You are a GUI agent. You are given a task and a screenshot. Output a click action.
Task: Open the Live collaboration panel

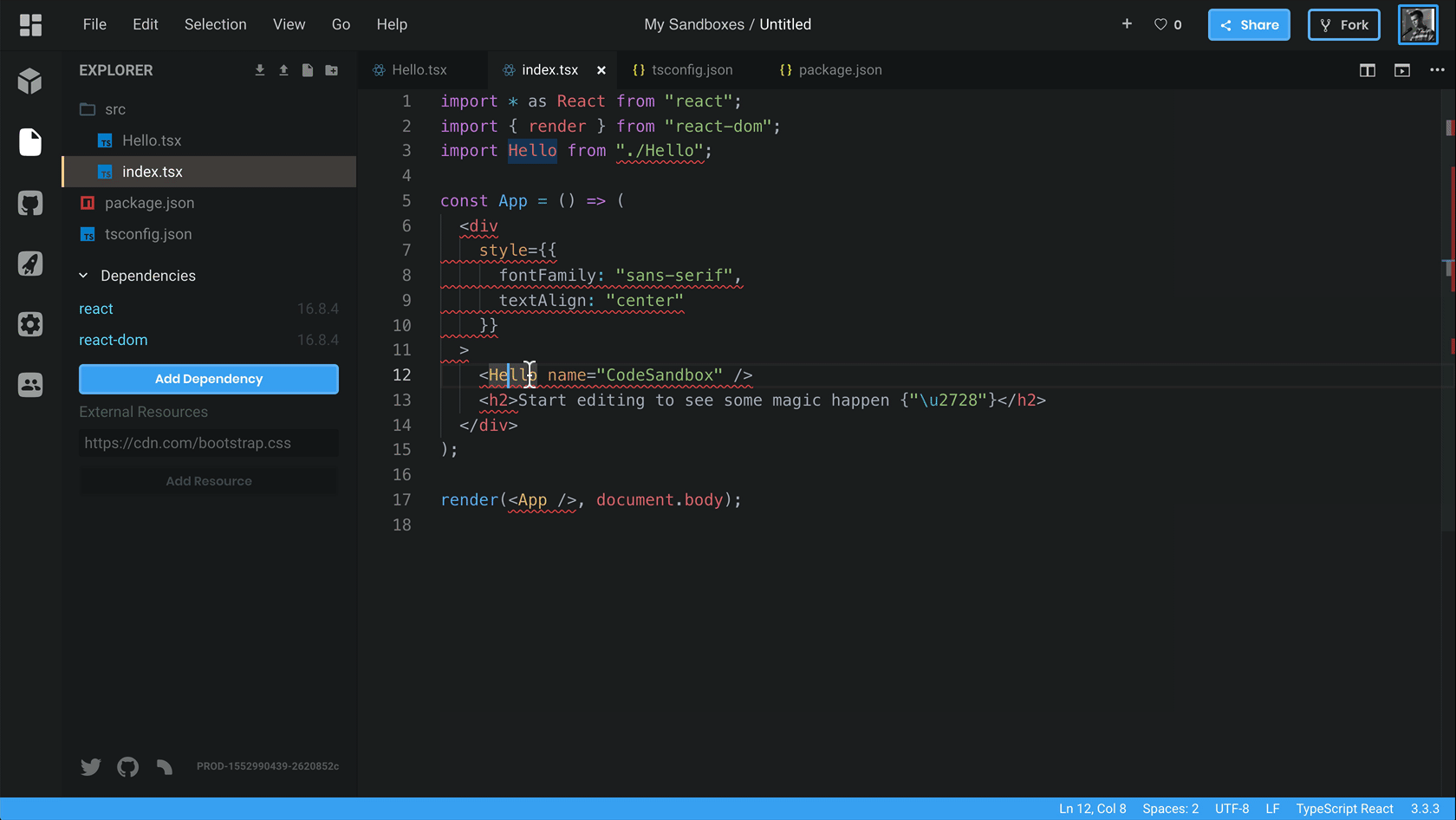(30, 385)
